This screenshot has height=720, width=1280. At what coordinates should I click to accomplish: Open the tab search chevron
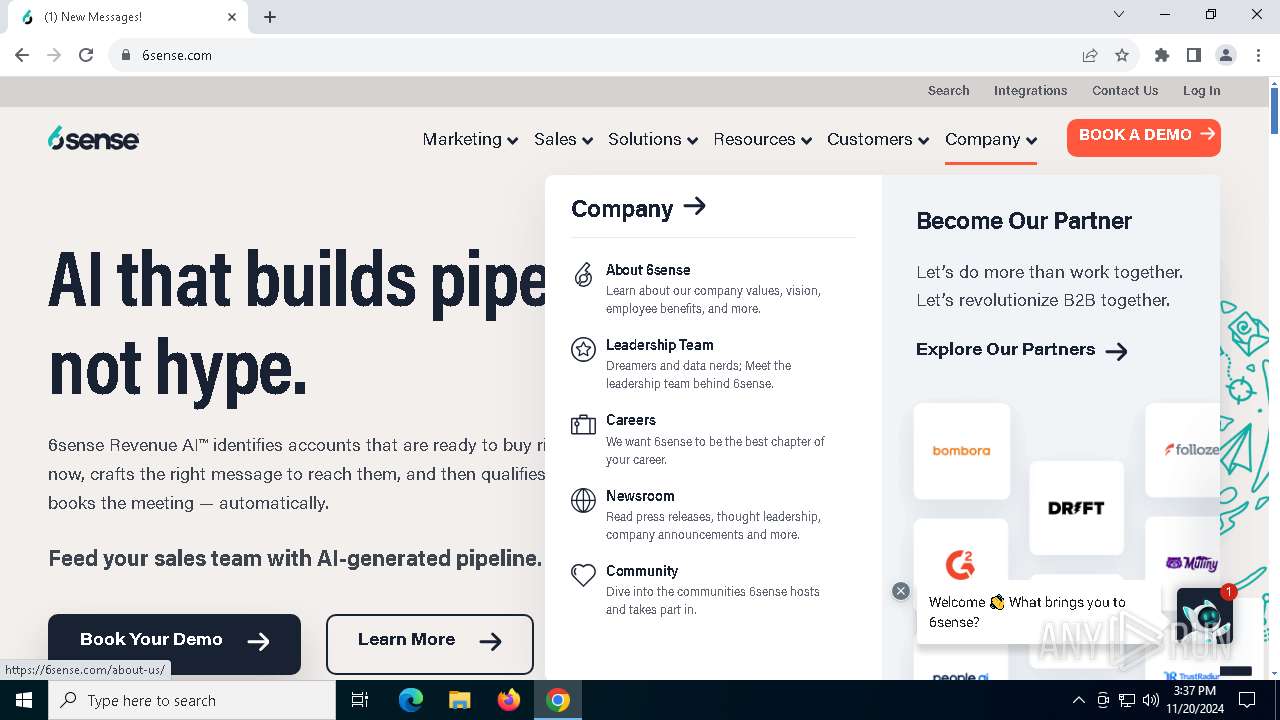pyautogui.click(x=1119, y=14)
